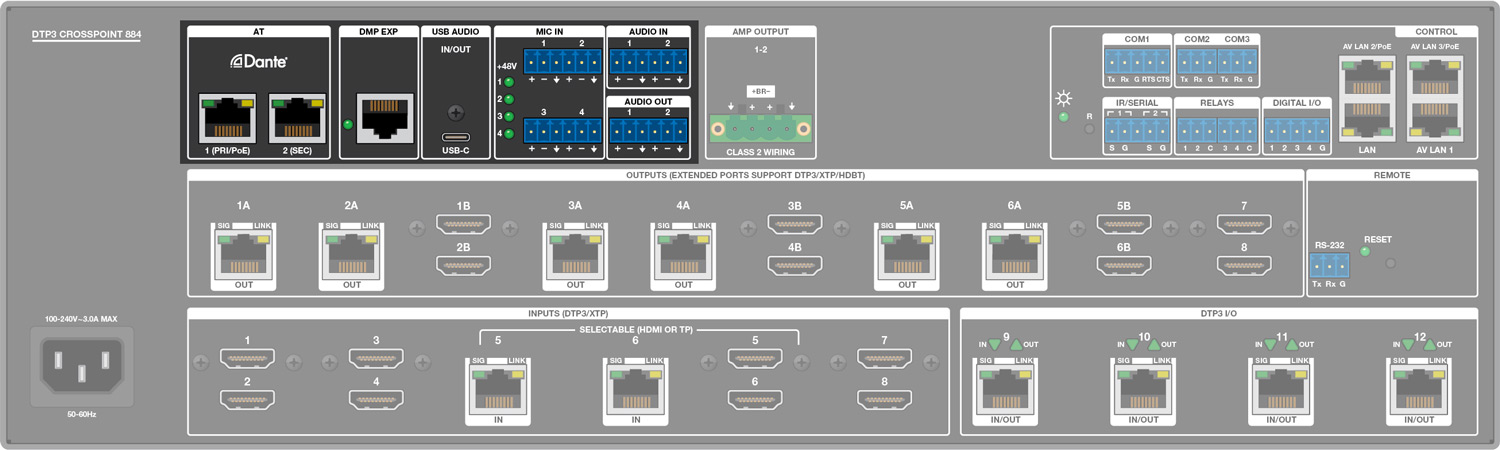Click the IN arrow indicator for port 9
This screenshot has height=450, width=1500.
pos(996,344)
